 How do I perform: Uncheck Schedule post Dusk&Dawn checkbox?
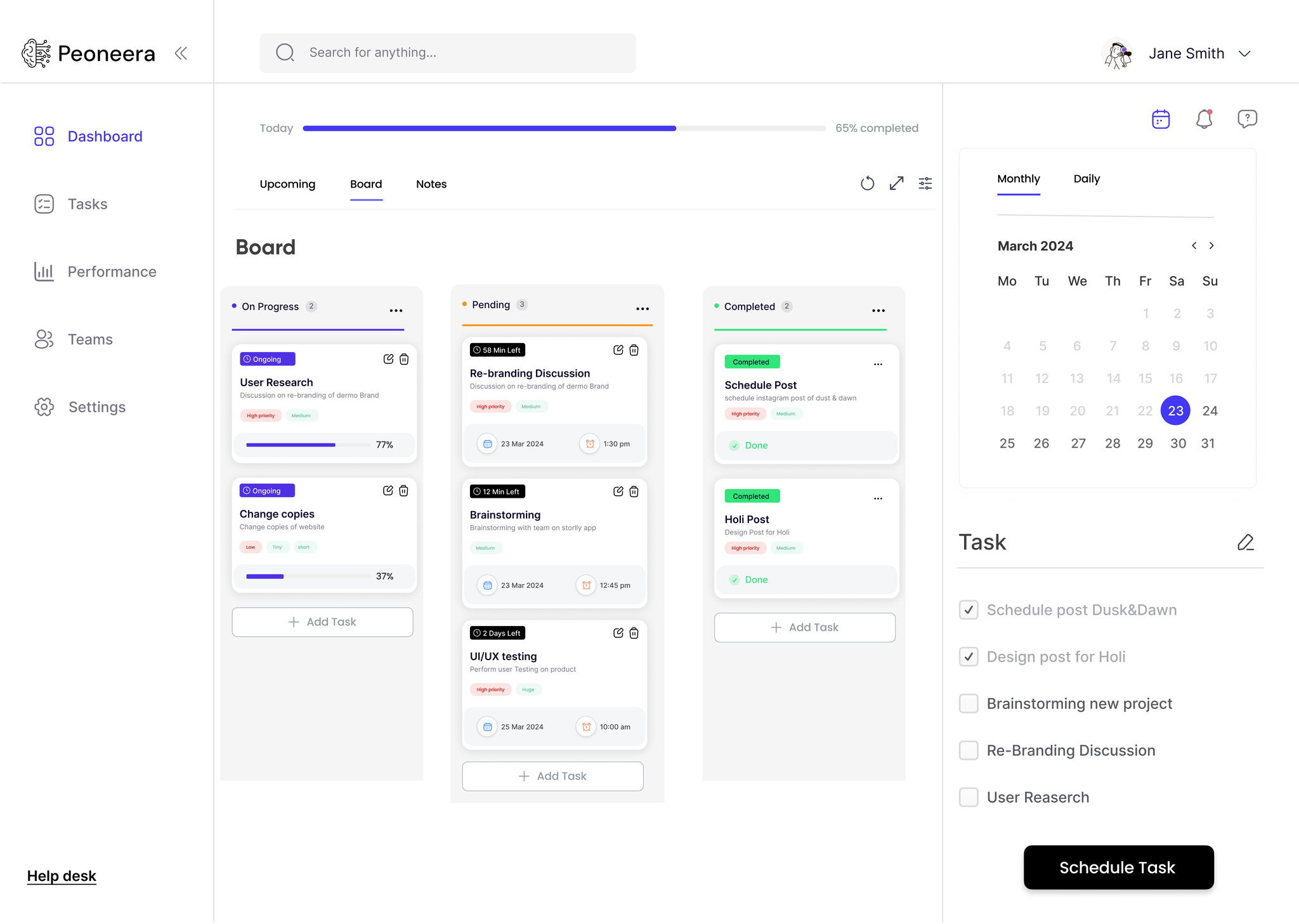pyautogui.click(x=969, y=610)
